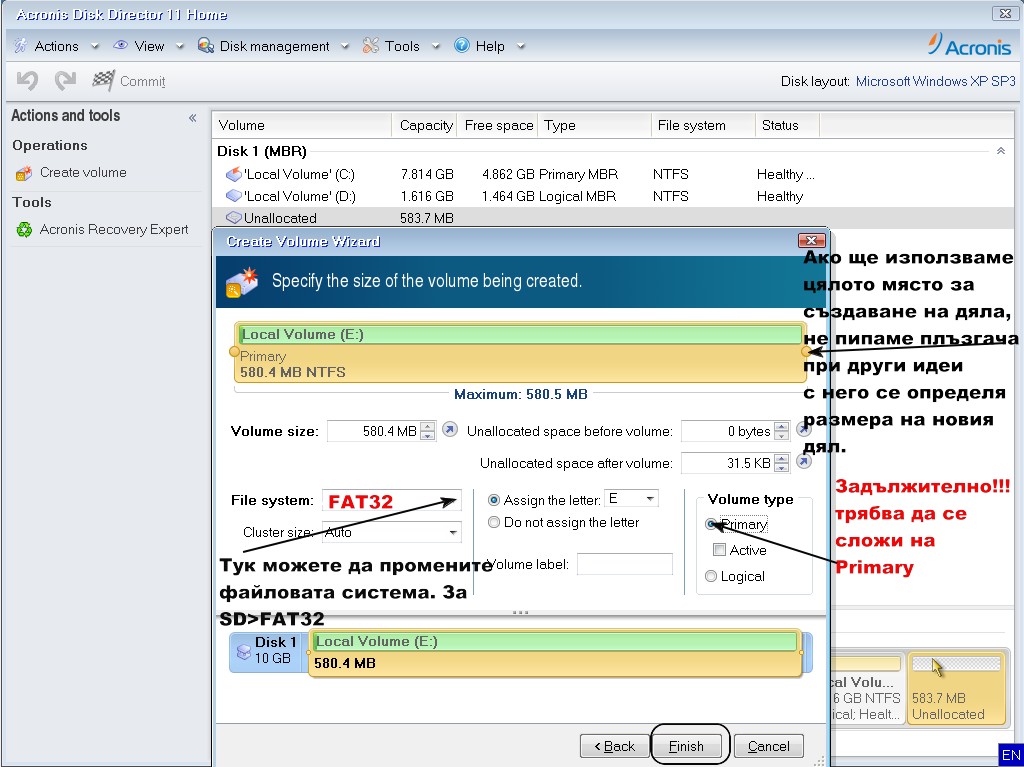Open Acronis Recovery Expert tool

coord(114,230)
